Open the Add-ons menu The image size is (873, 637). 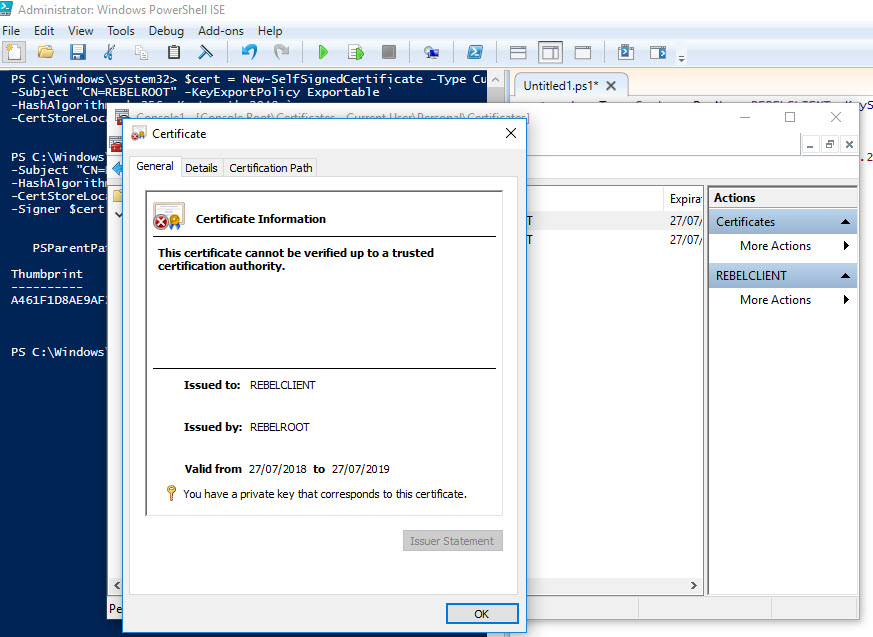coord(220,31)
